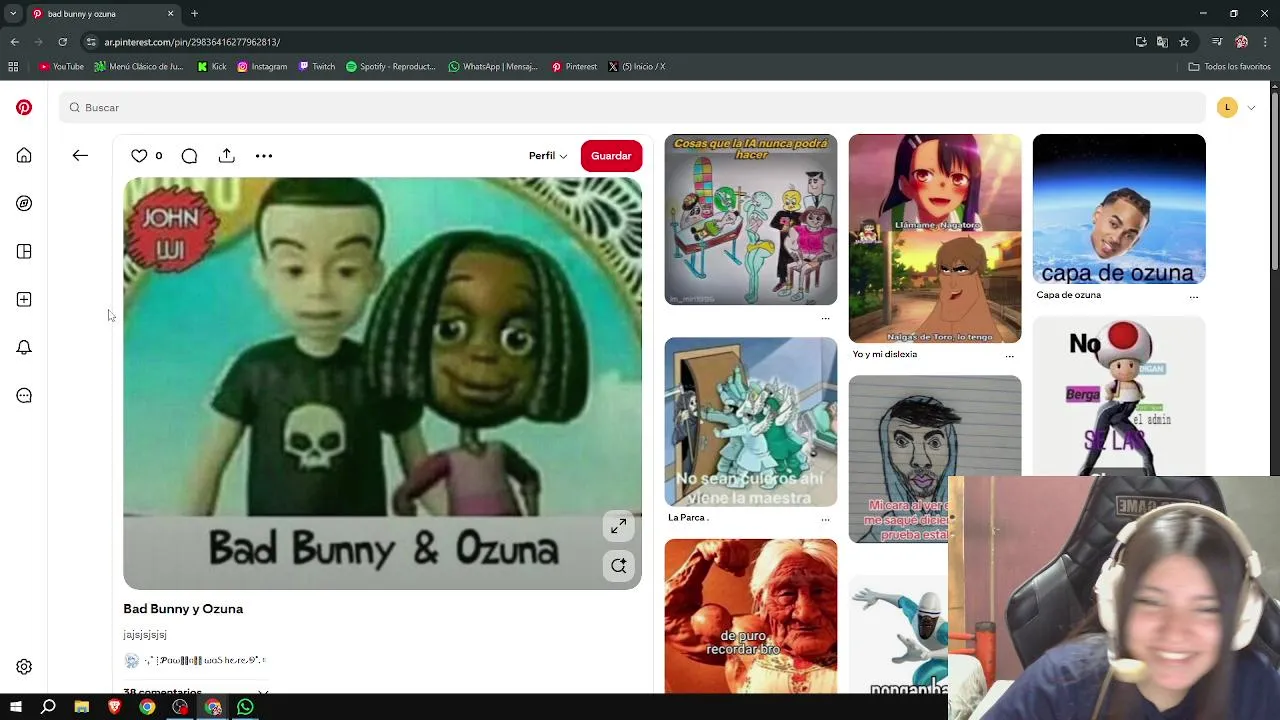Open the Chrome three-dot menu
This screenshot has width=1280, height=720.
click(1265, 42)
